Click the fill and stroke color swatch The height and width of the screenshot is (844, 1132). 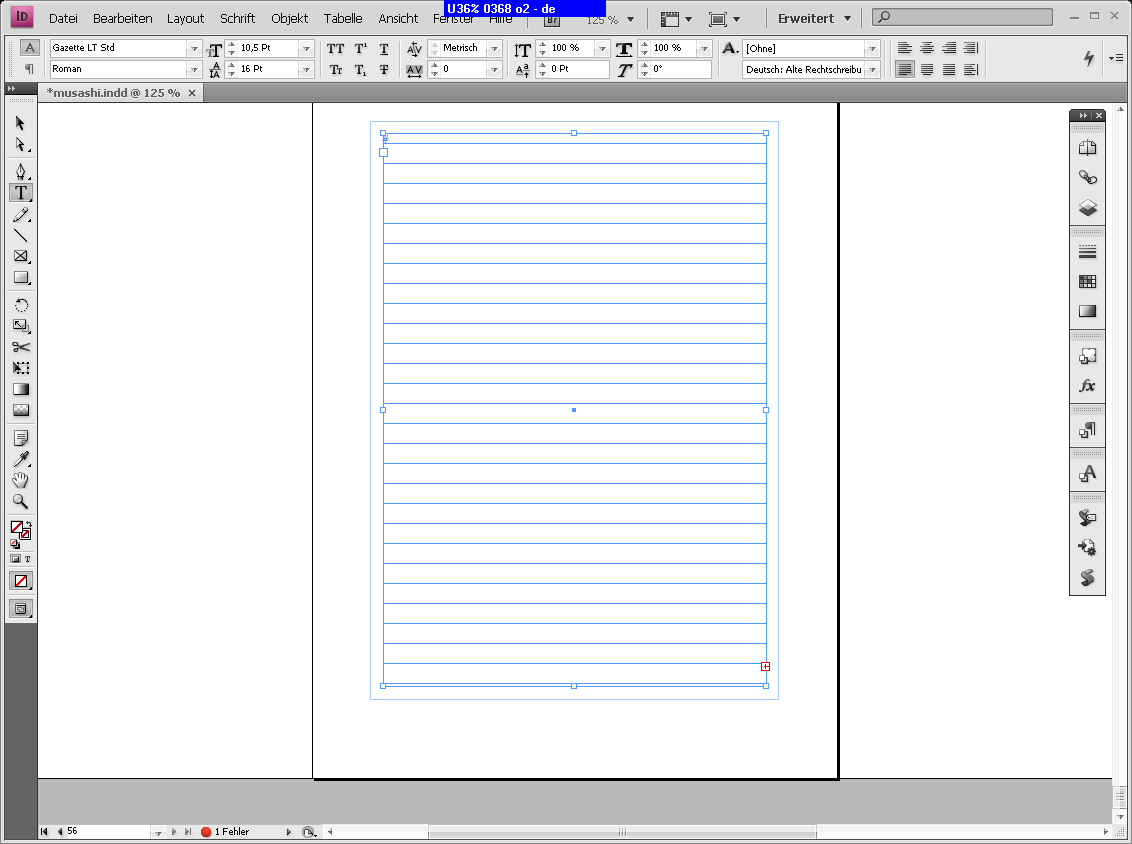[20, 530]
